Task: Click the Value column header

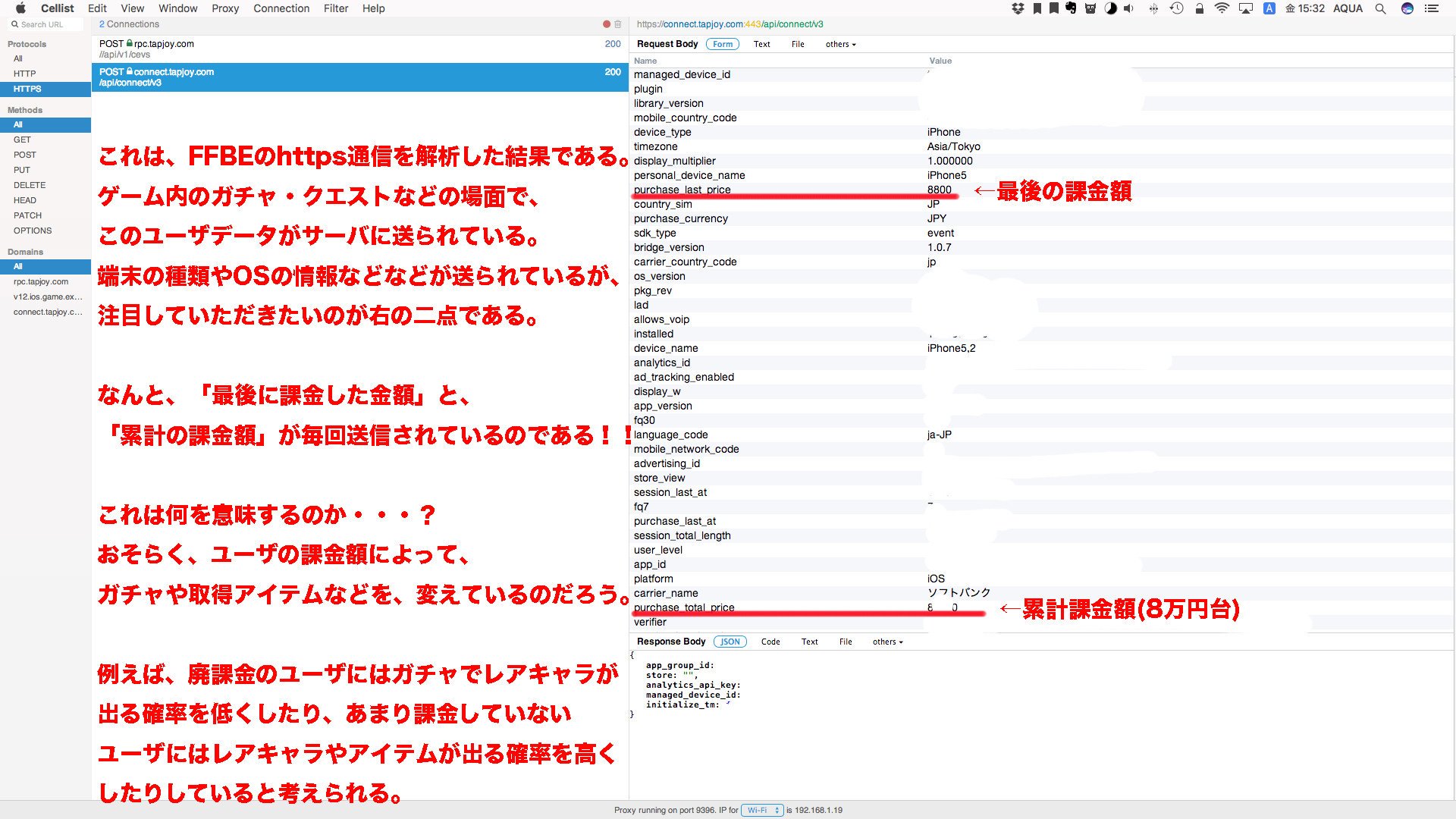Action: 940,61
